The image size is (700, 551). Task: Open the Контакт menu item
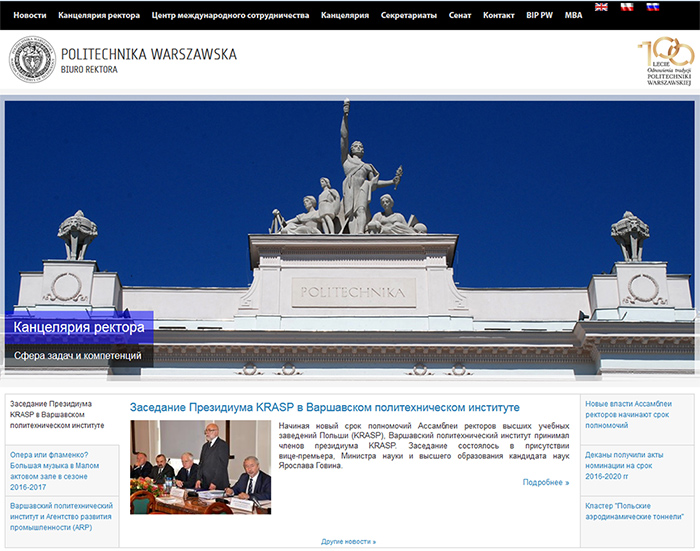[499, 15]
